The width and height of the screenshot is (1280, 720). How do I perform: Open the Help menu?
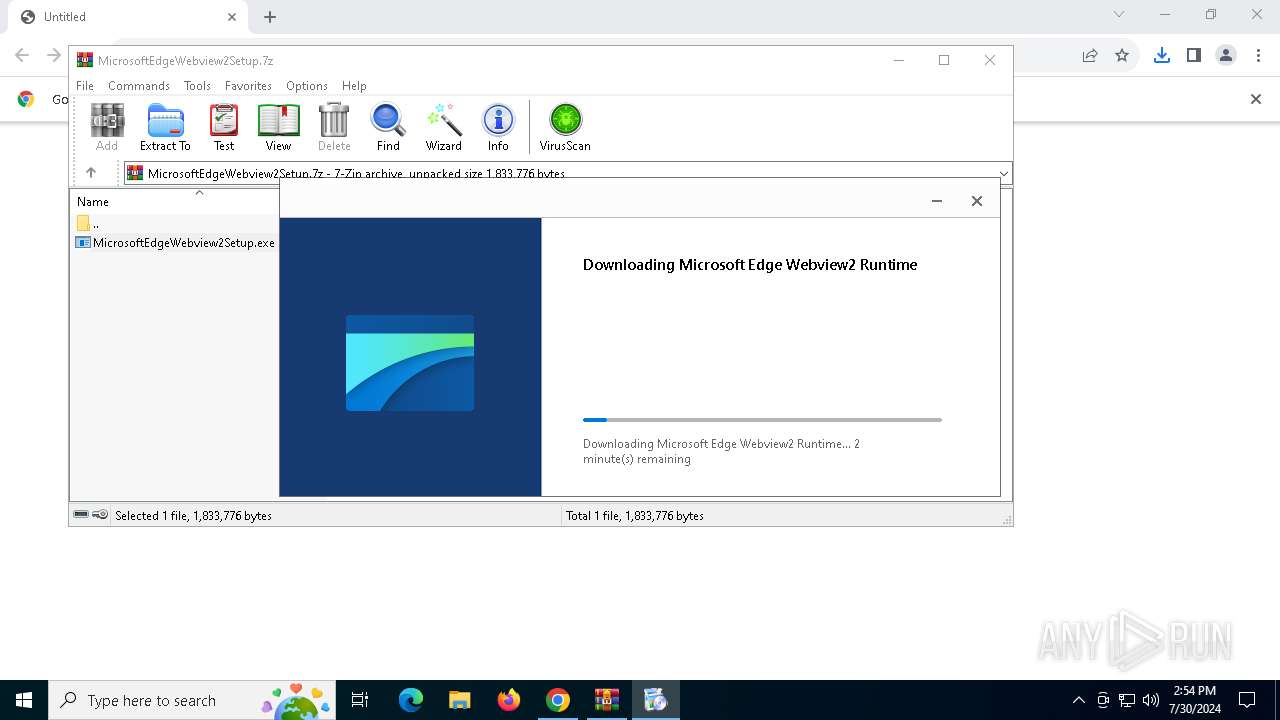(x=354, y=86)
